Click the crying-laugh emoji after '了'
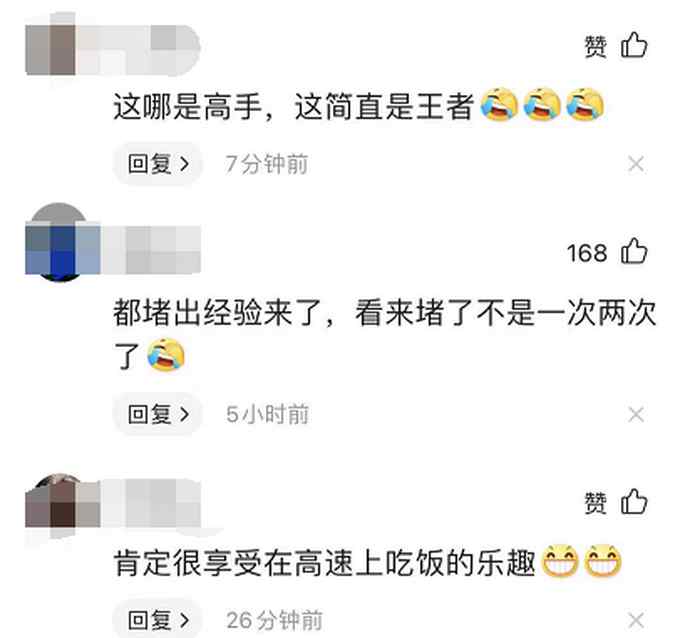Viewport: 680px width, 638px height. click(166, 355)
